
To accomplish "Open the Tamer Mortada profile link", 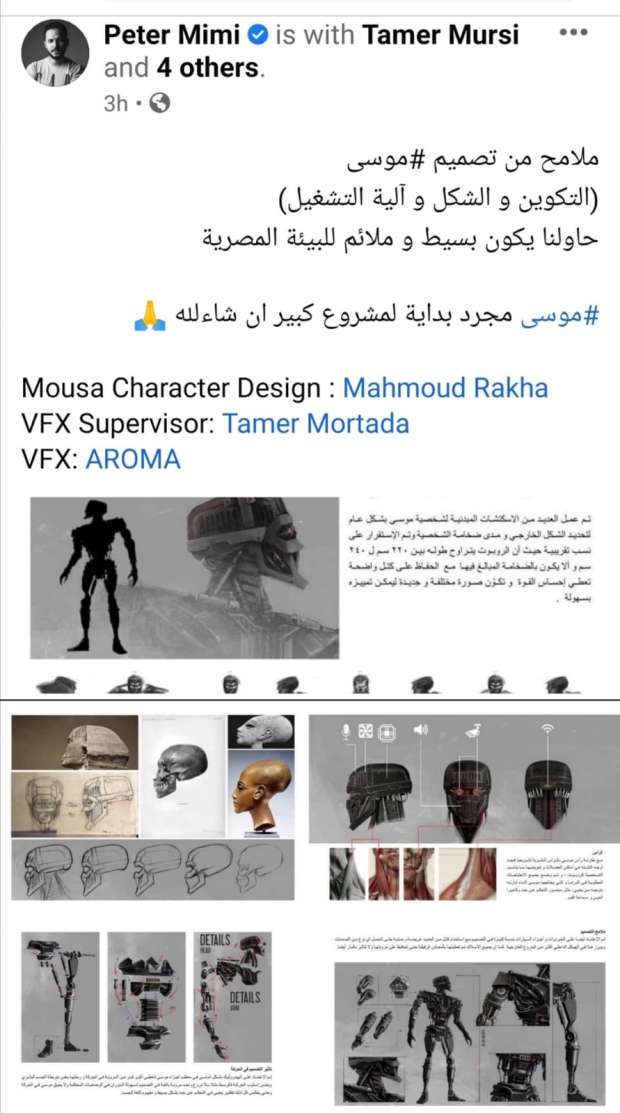I will 316,424.
